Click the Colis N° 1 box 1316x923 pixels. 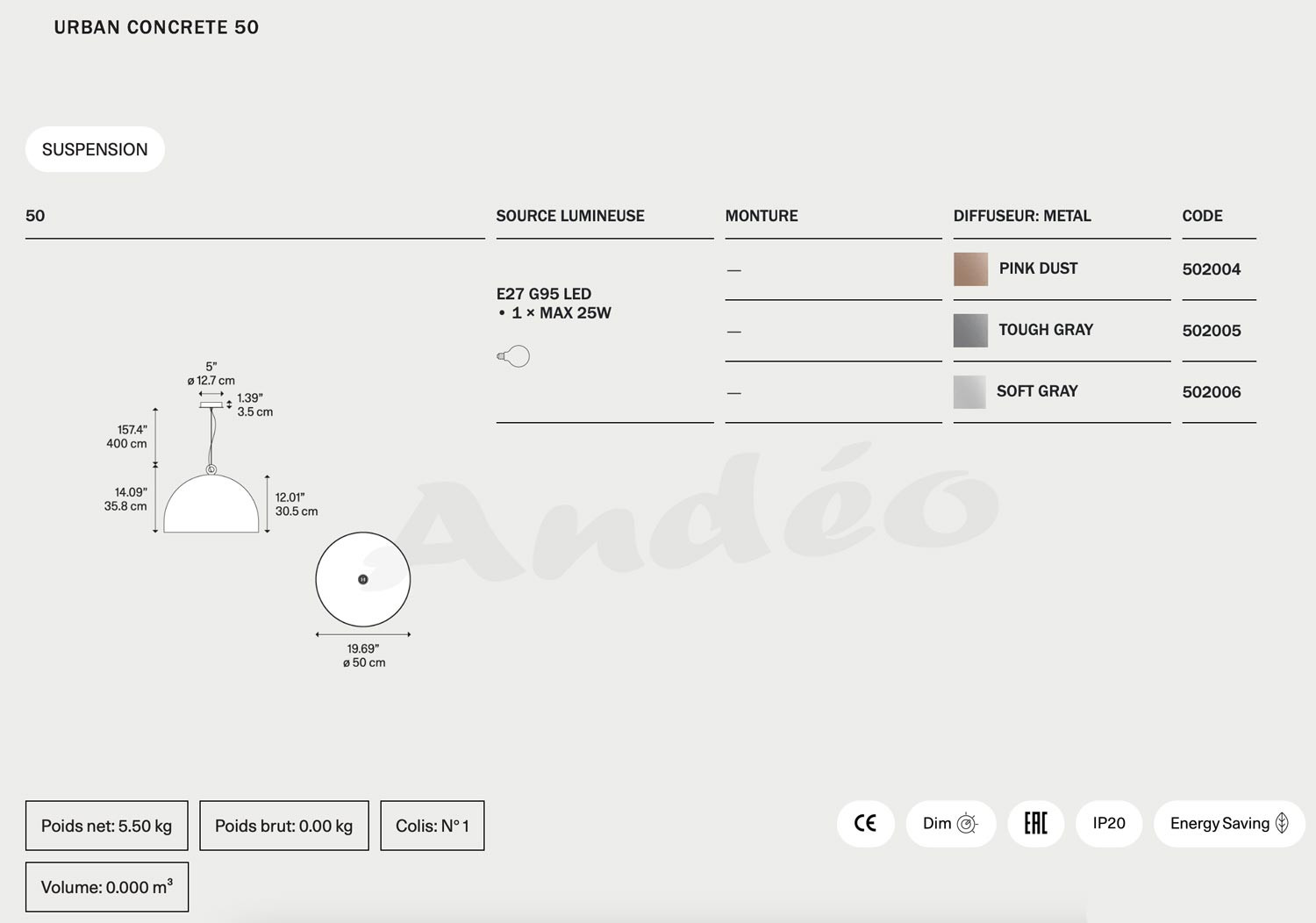coord(433,826)
